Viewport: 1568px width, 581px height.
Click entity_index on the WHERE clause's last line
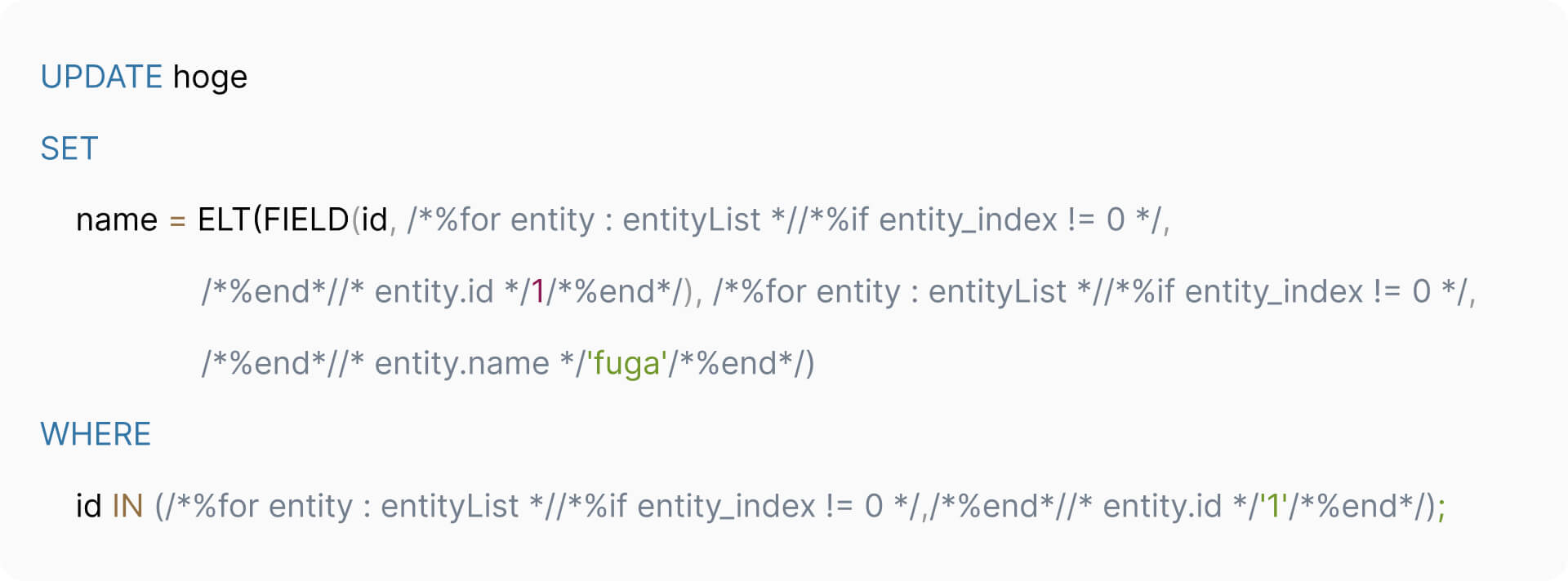726,506
